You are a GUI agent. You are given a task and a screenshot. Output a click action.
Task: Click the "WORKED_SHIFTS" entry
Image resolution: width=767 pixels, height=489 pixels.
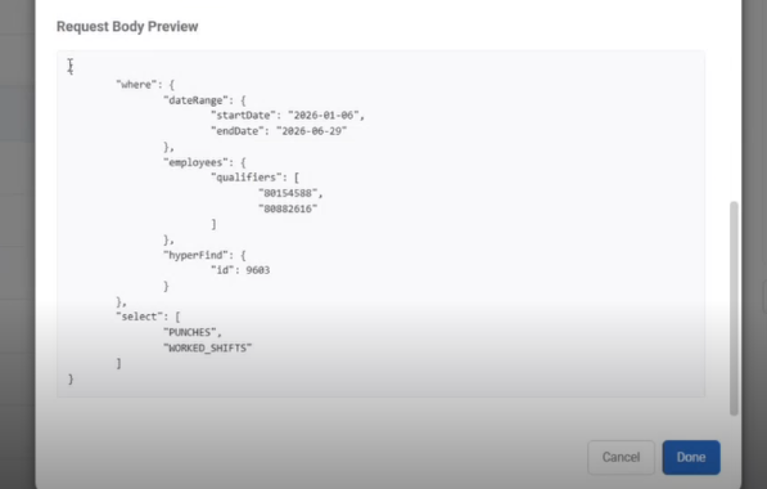pos(208,348)
